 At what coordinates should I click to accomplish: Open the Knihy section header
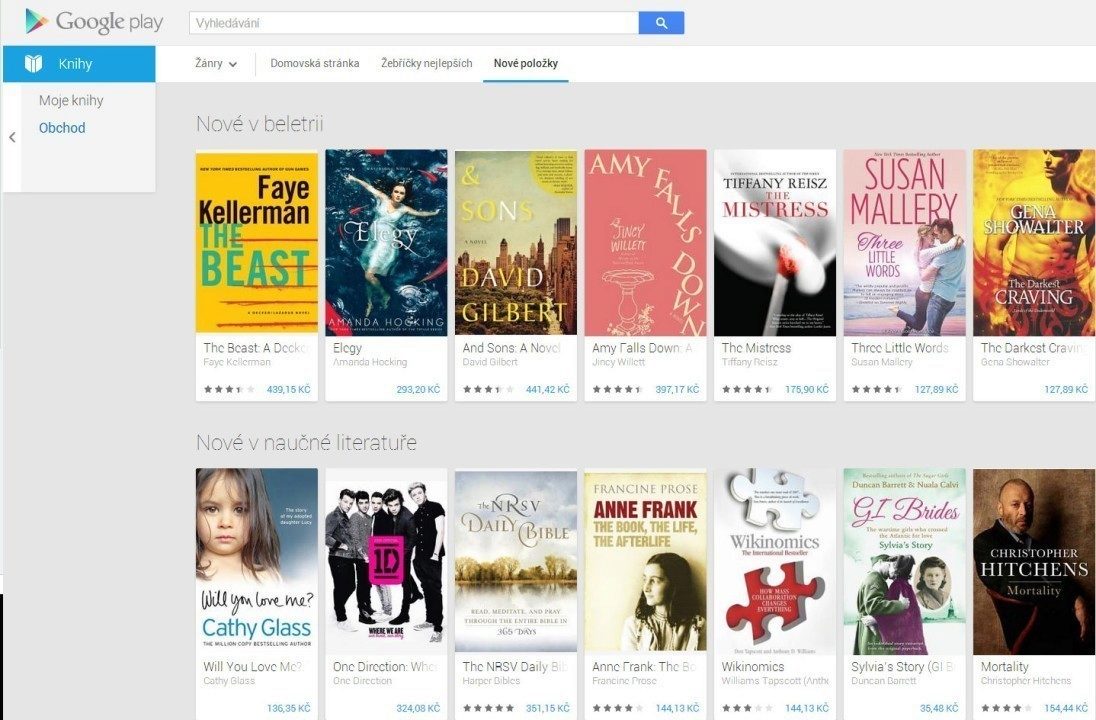tap(79, 64)
